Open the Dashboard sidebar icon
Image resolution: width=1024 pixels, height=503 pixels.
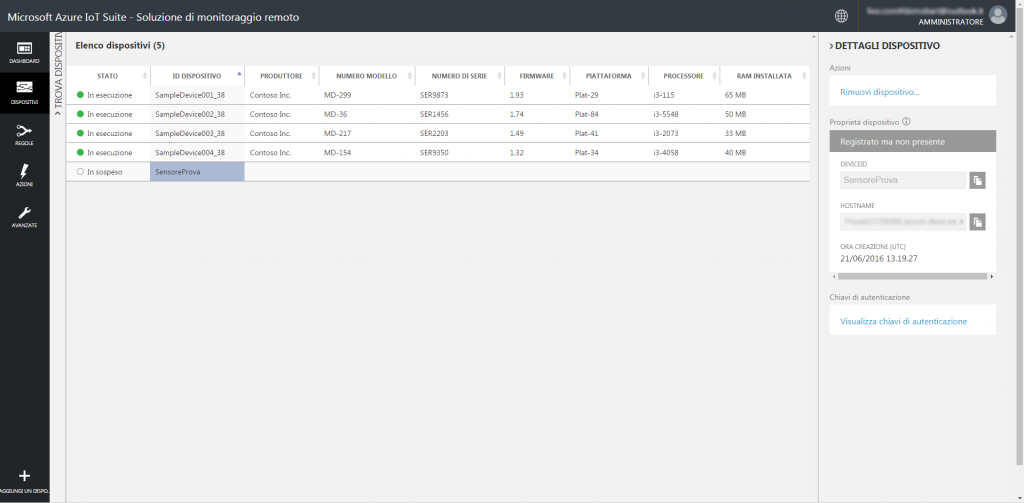tap(24, 52)
